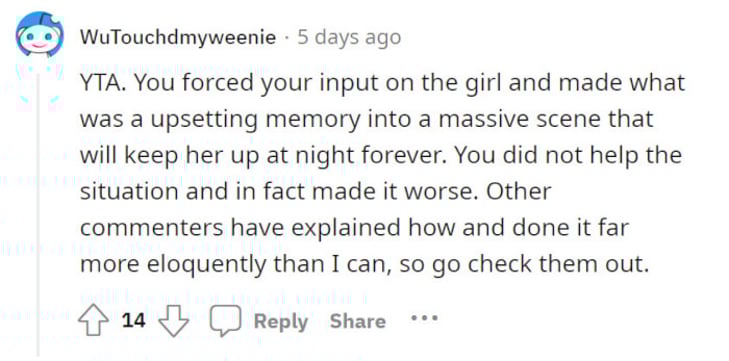Image resolution: width=729 pixels, height=361 pixels.
Task: Downvote the comment using the down arrow
Action: click(x=174, y=321)
